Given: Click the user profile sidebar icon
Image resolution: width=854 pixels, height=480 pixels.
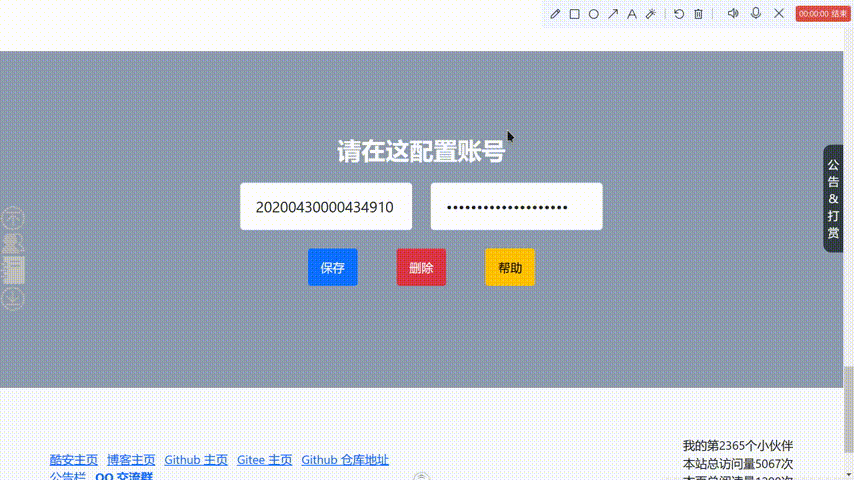Looking at the screenshot, I should tap(13, 244).
